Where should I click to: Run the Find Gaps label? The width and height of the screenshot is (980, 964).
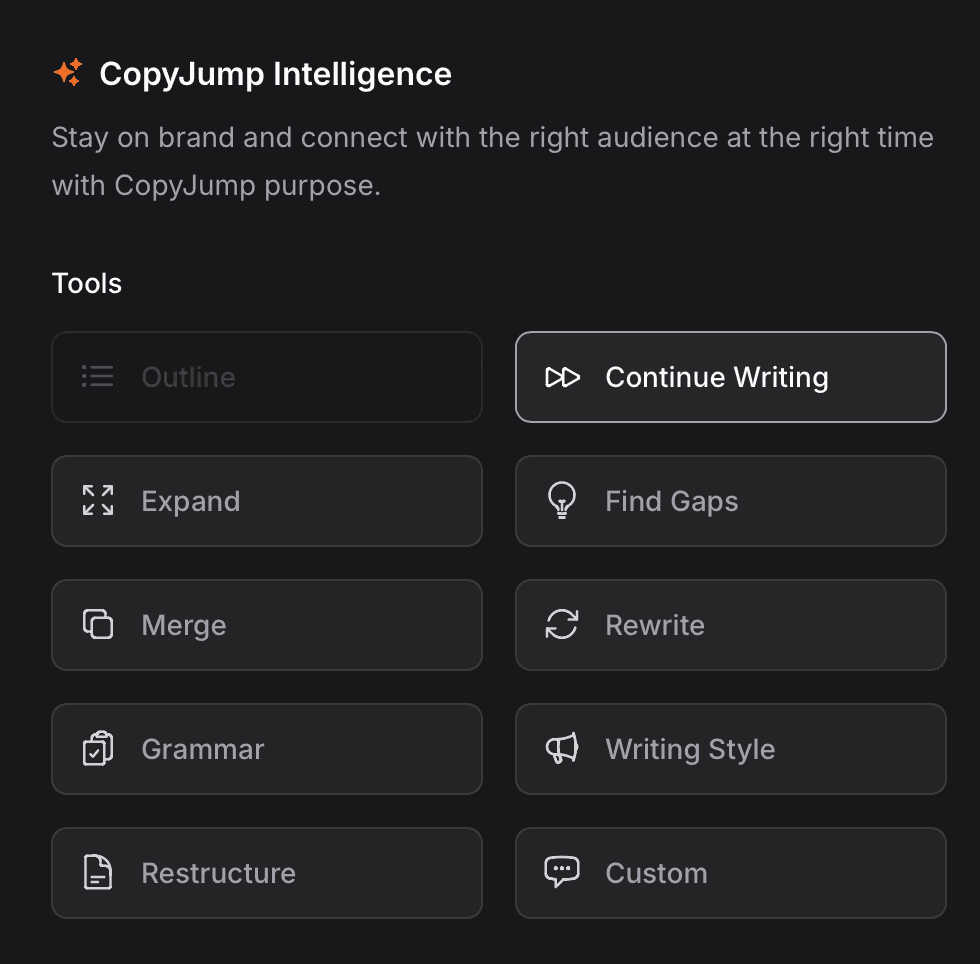coord(672,501)
